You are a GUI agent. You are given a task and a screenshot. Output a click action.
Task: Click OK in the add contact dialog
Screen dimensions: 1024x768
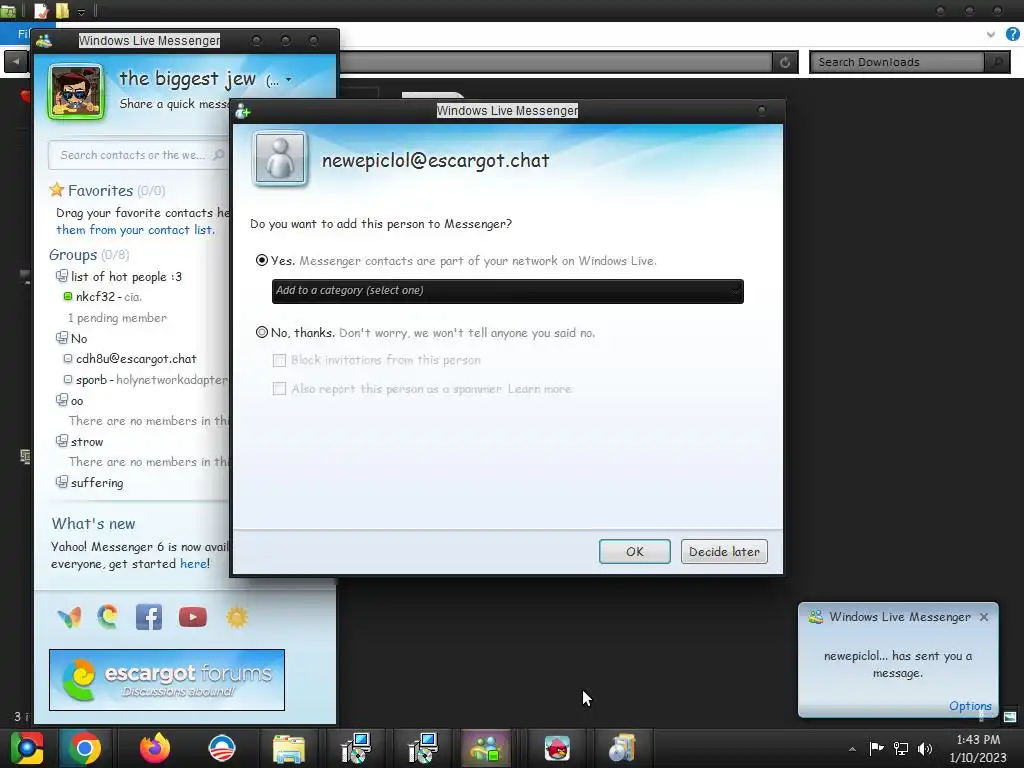(x=635, y=551)
